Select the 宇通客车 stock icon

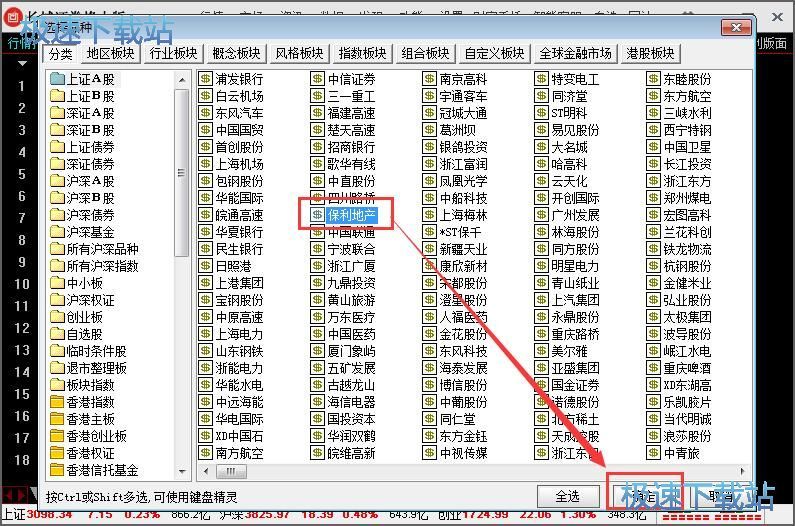[429, 96]
